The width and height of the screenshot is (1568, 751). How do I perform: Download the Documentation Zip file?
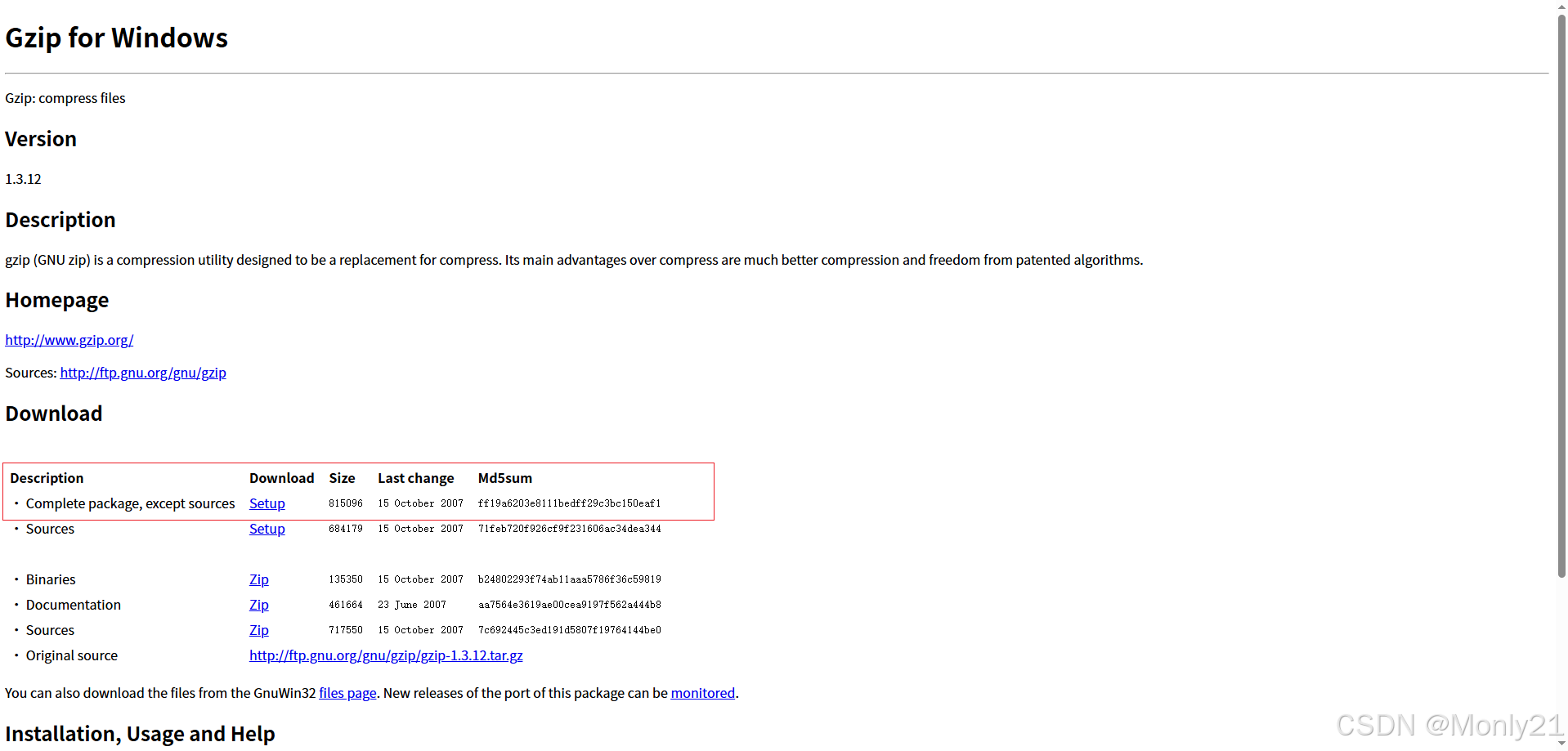point(259,605)
